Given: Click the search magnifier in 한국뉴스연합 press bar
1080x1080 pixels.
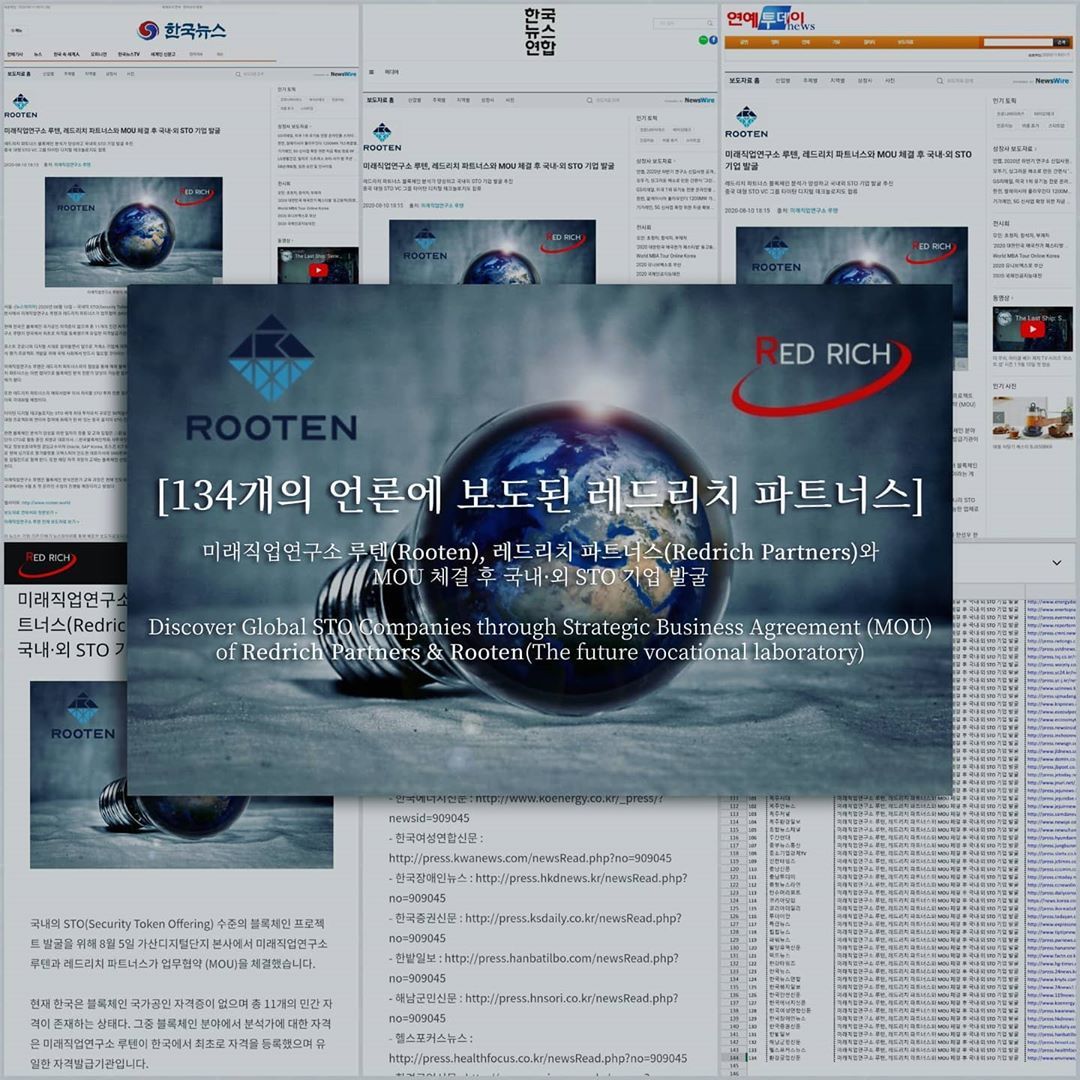Looking at the screenshot, I should (590, 101).
